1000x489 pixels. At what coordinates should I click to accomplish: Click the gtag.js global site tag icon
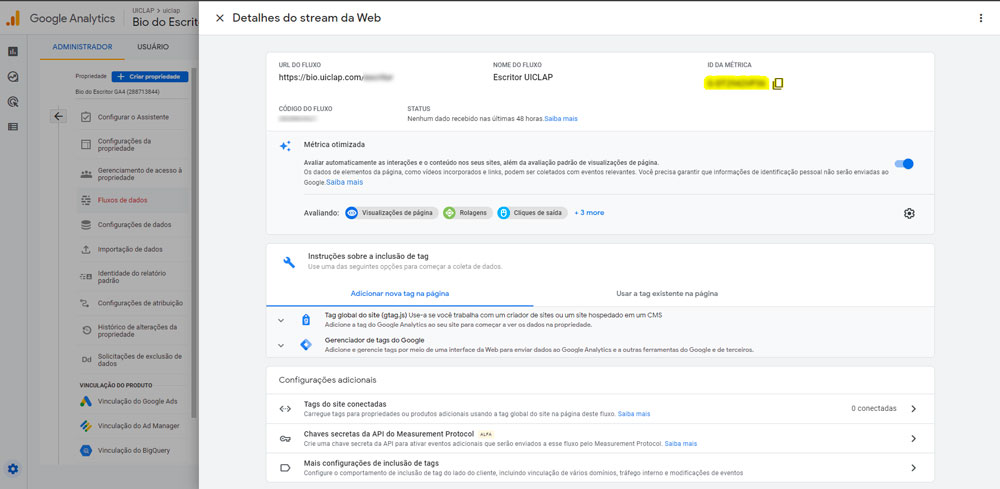[x=306, y=320]
